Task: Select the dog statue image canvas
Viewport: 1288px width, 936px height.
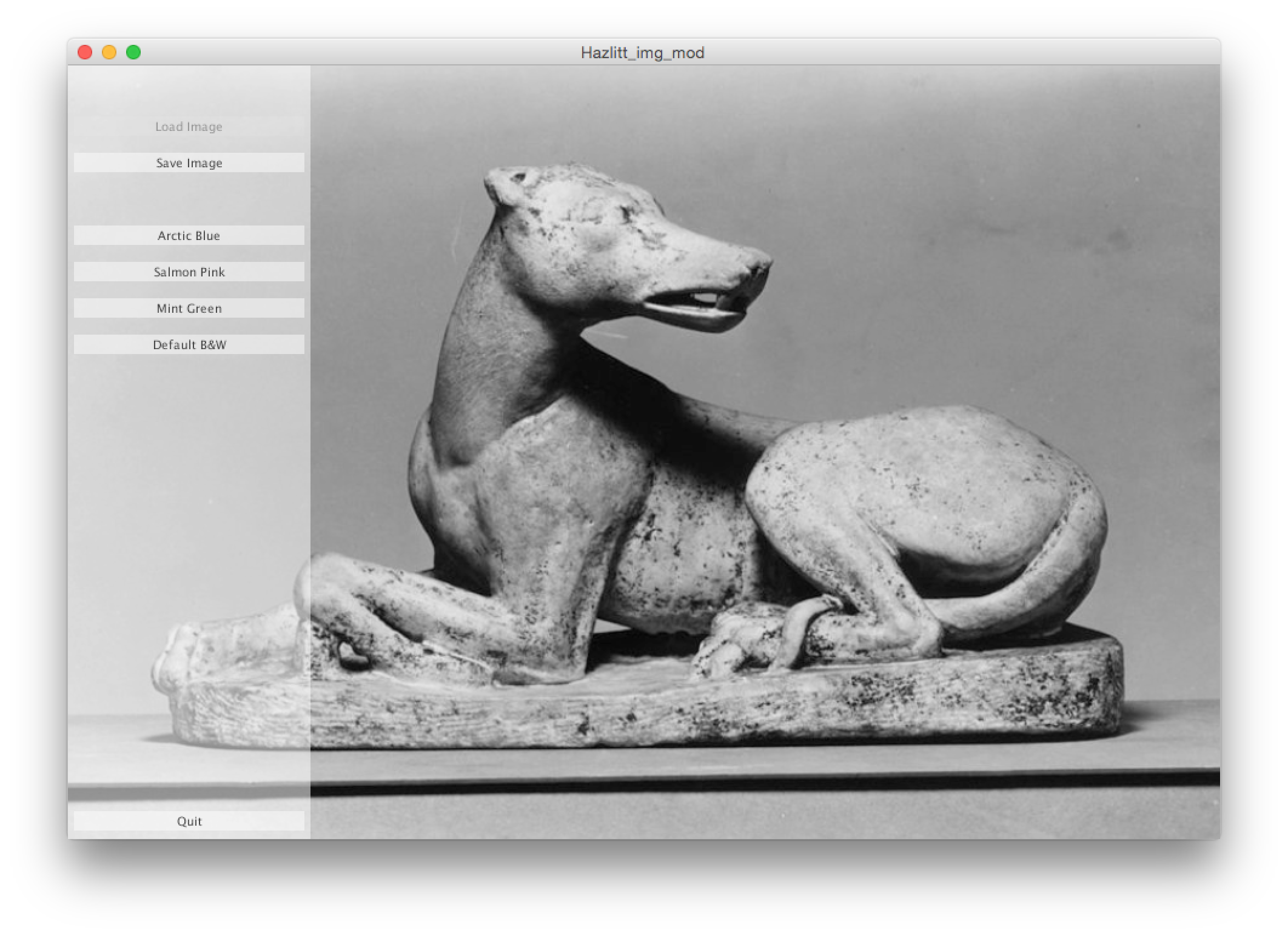Action: tap(765, 452)
